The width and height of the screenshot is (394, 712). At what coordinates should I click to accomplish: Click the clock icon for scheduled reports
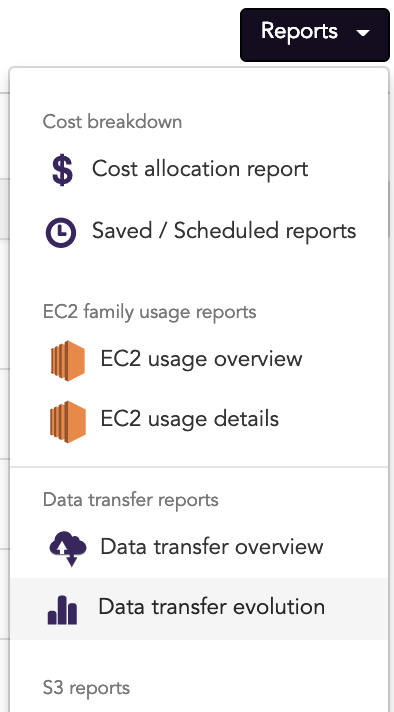click(61, 232)
